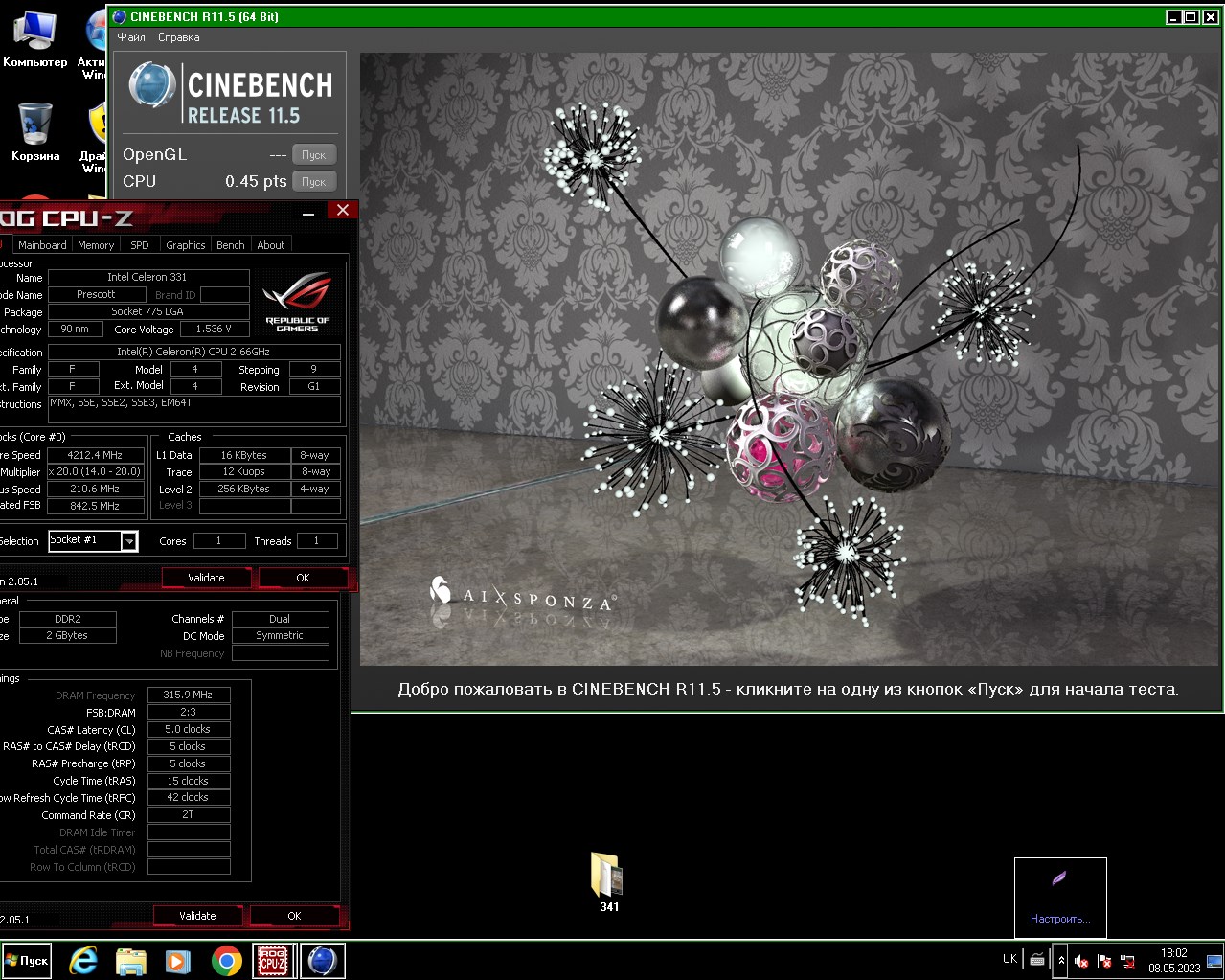Click the Action Center flag tray icon
Screen dimensions: 1225x980
(x=1104, y=961)
